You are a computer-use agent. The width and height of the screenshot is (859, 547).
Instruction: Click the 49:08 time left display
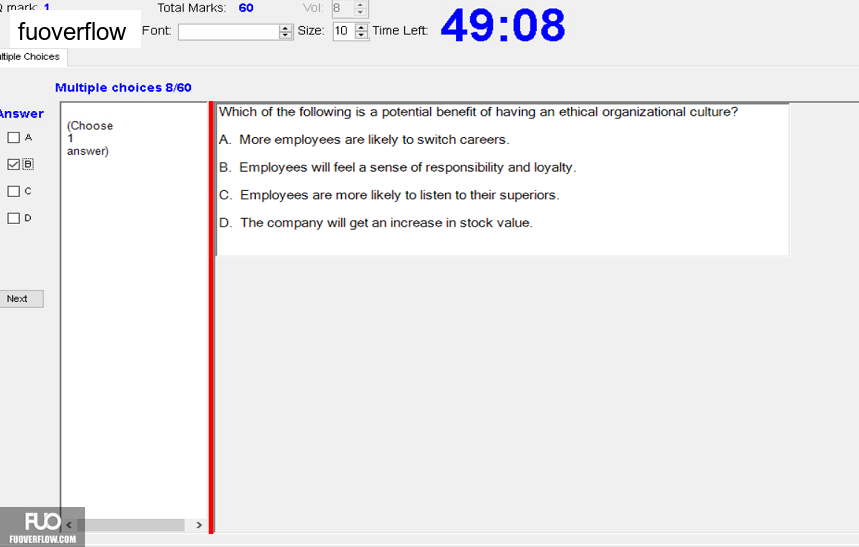click(x=502, y=25)
